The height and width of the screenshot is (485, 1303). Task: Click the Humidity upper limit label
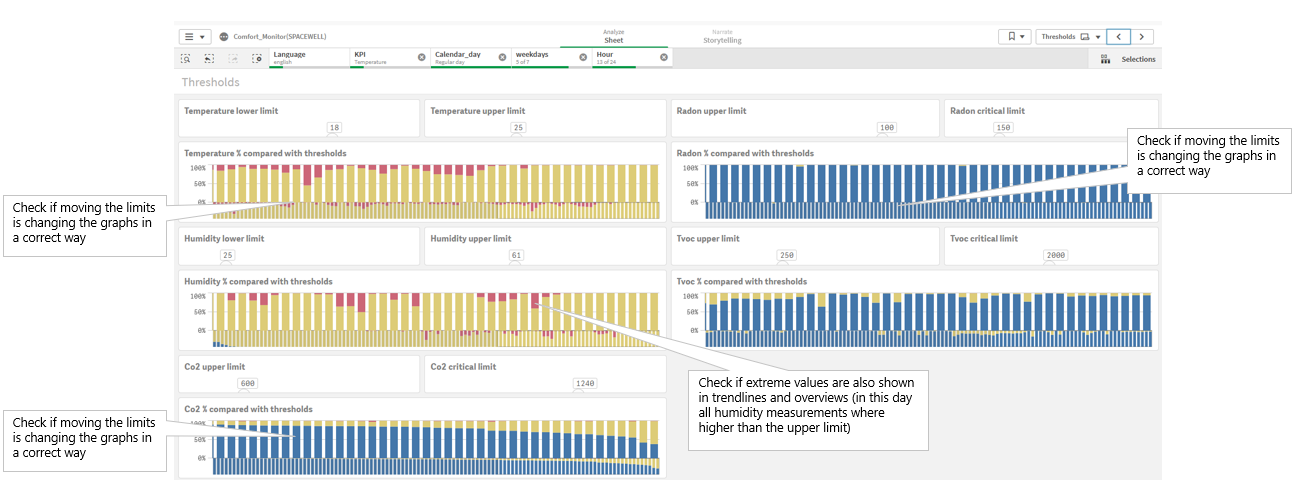[x=470, y=239]
